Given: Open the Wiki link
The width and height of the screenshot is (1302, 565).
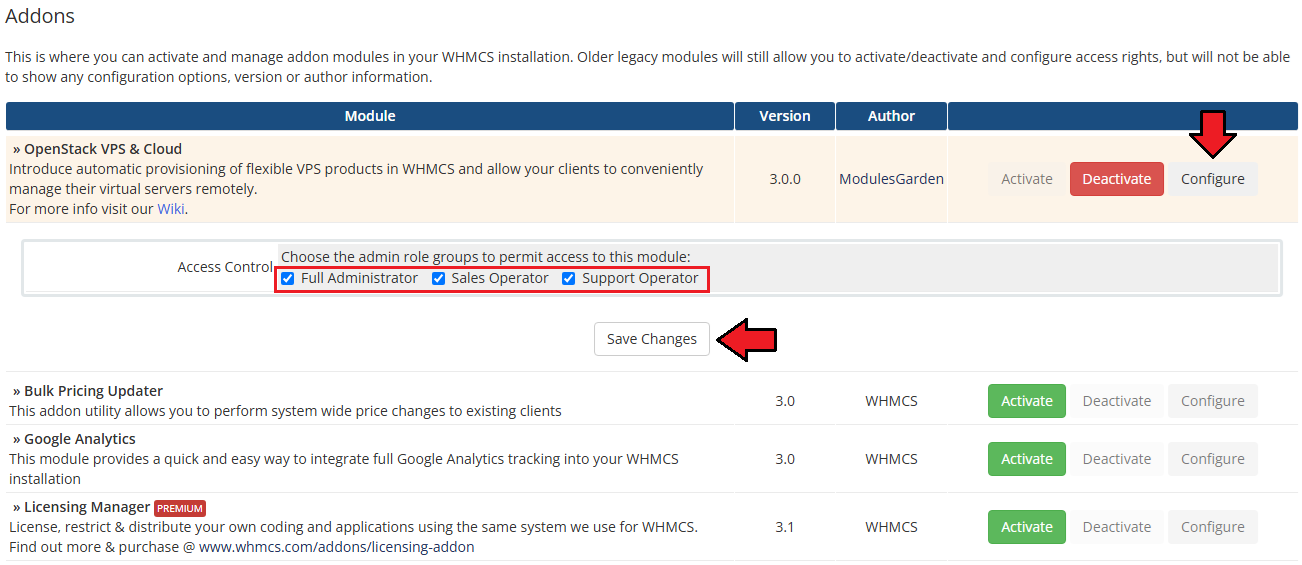Looking at the screenshot, I should [172, 209].
